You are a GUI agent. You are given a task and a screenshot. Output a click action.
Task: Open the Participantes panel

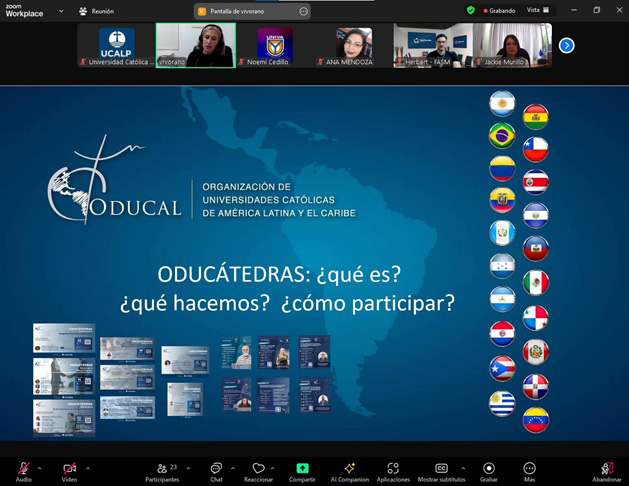pyautogui.click(x=162, y=472)
